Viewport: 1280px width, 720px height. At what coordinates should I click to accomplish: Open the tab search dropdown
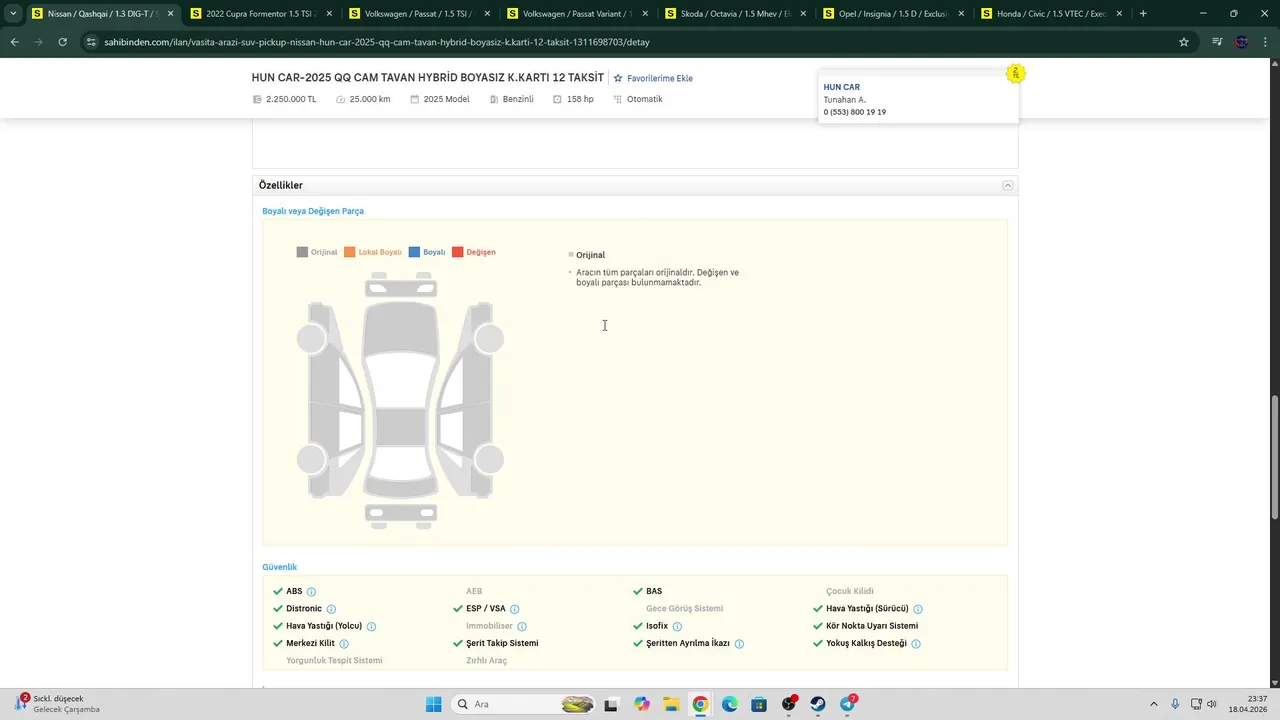click(13, 14)
